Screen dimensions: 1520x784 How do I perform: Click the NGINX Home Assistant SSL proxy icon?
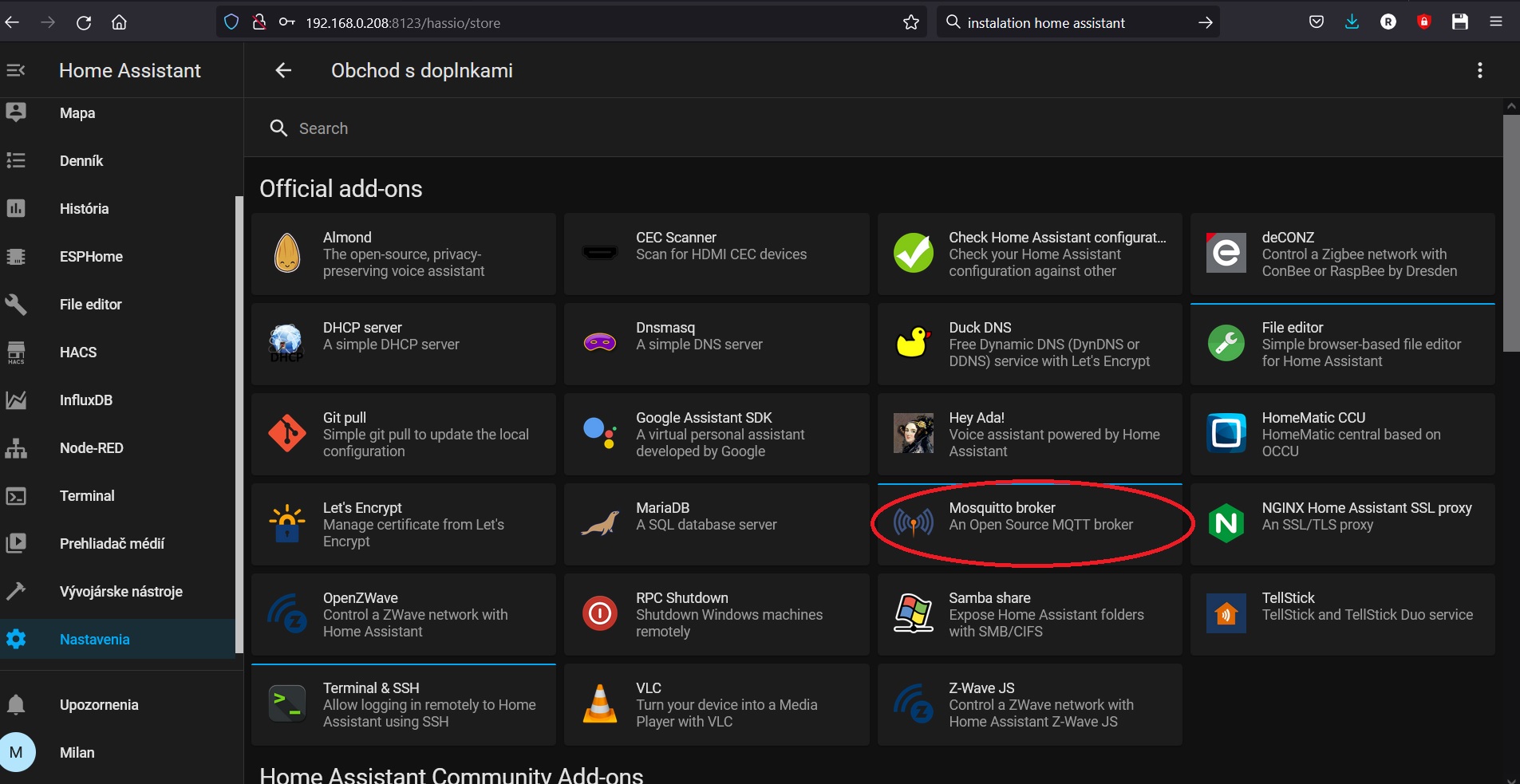[1226, 523]
